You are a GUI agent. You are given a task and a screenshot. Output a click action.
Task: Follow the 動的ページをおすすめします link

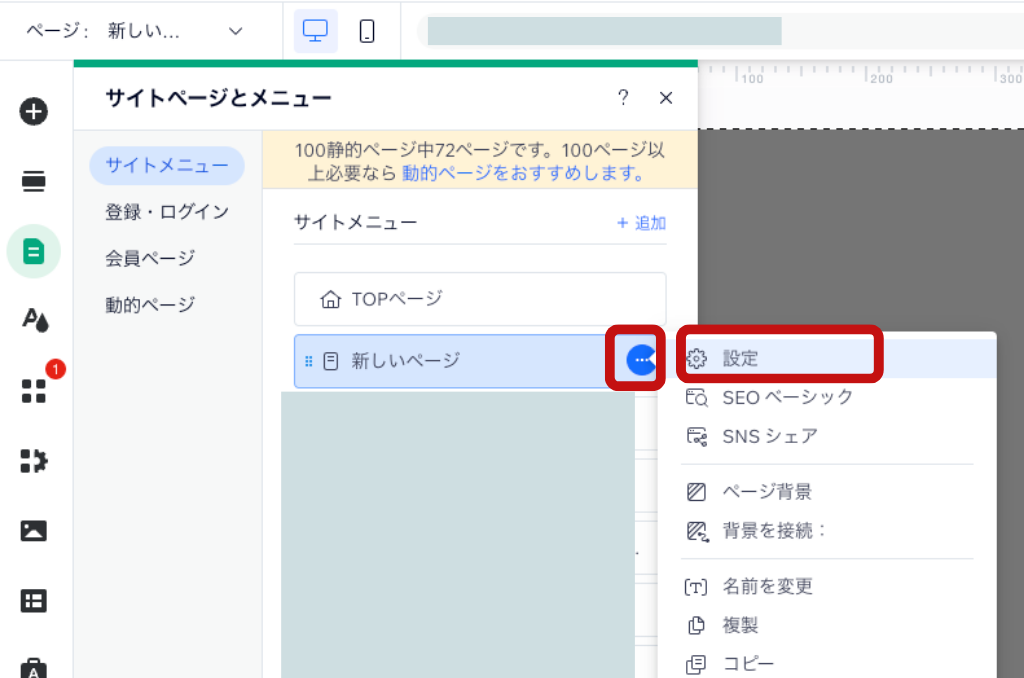tap(522, 173)
